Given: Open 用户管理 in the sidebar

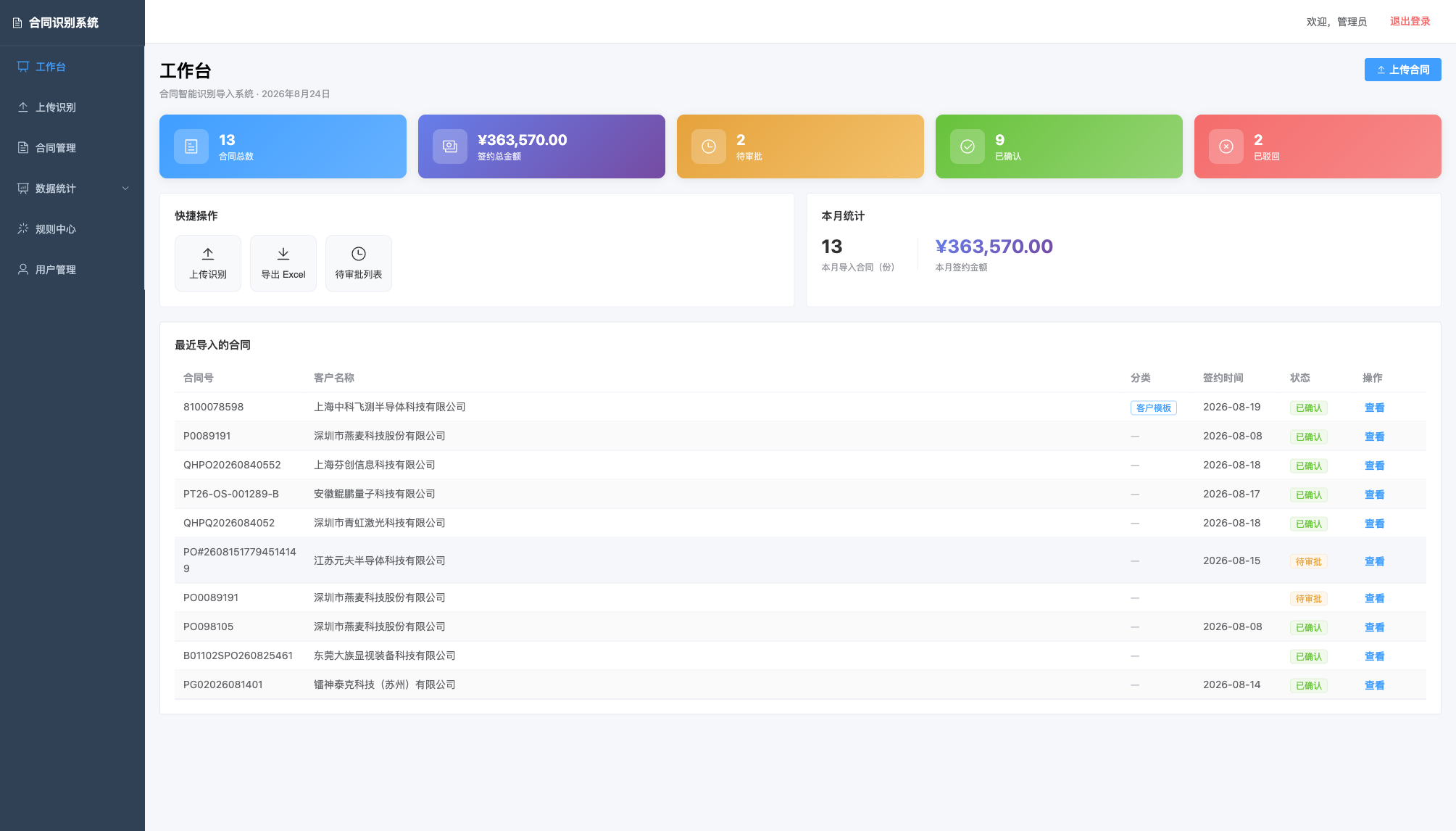Looking at the screenshot, I should point(72,270).
